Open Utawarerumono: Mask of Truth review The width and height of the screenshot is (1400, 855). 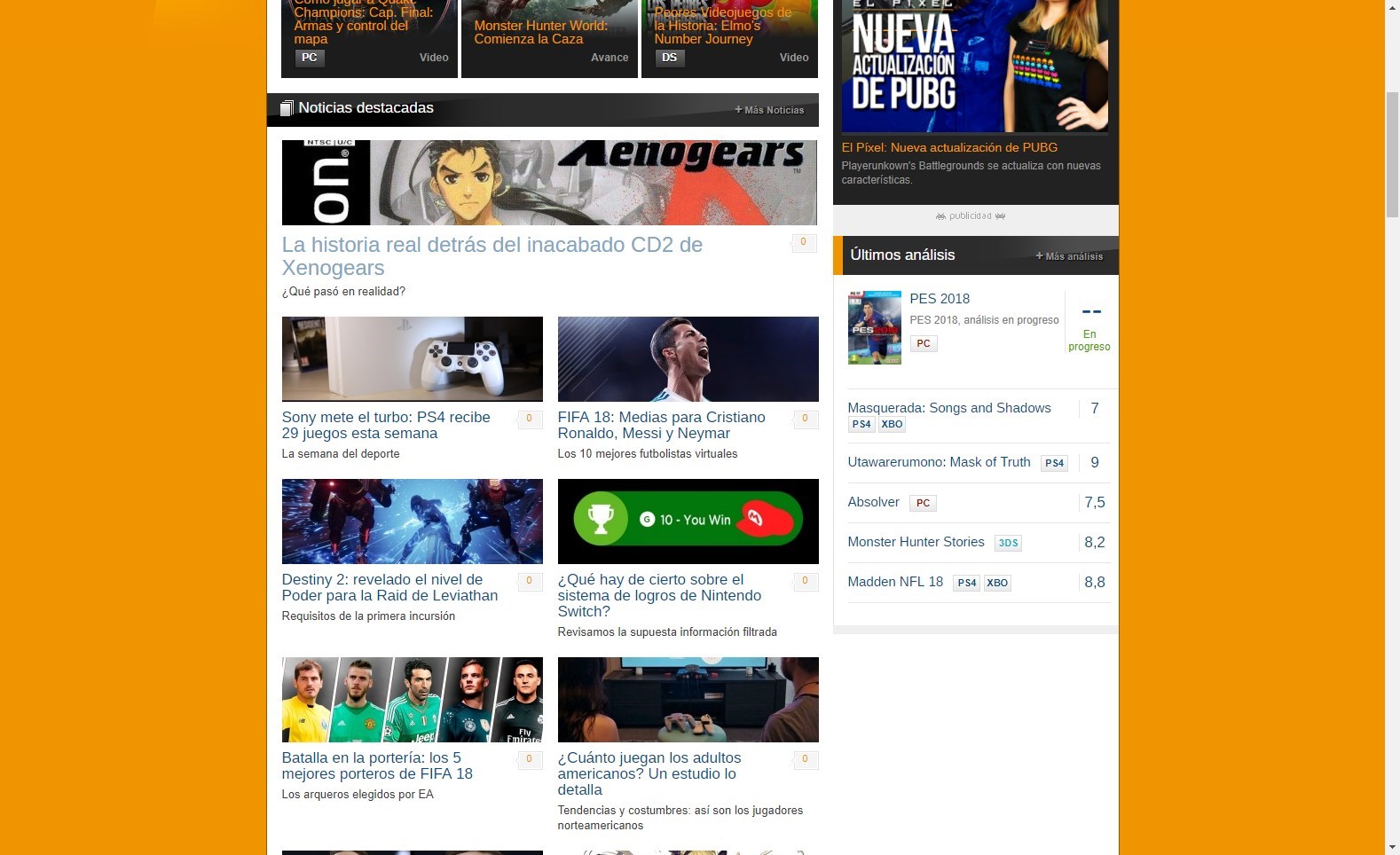point(939,462)
